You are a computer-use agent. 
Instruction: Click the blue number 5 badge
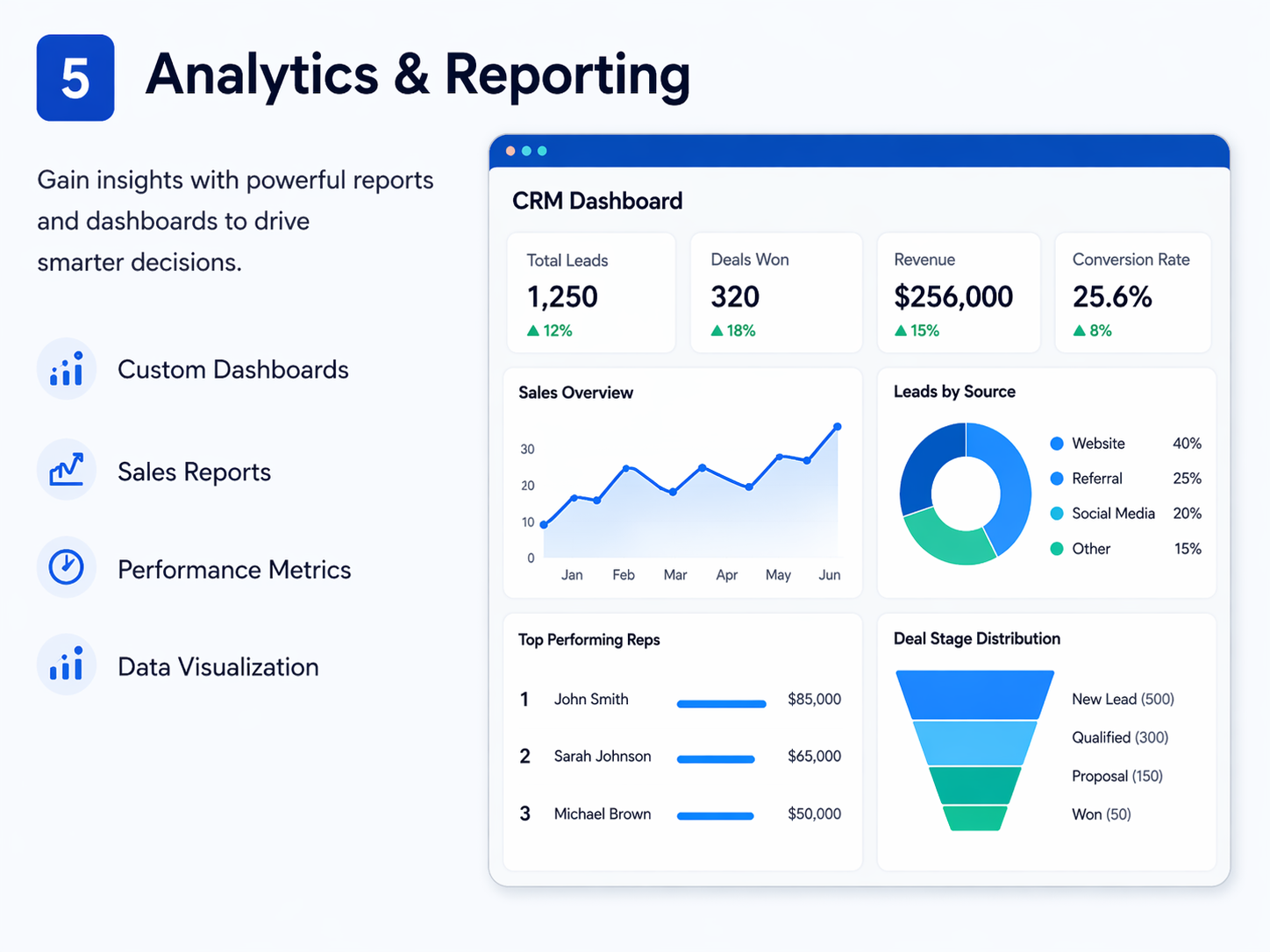pyautogui.click(x=75, y=78)
